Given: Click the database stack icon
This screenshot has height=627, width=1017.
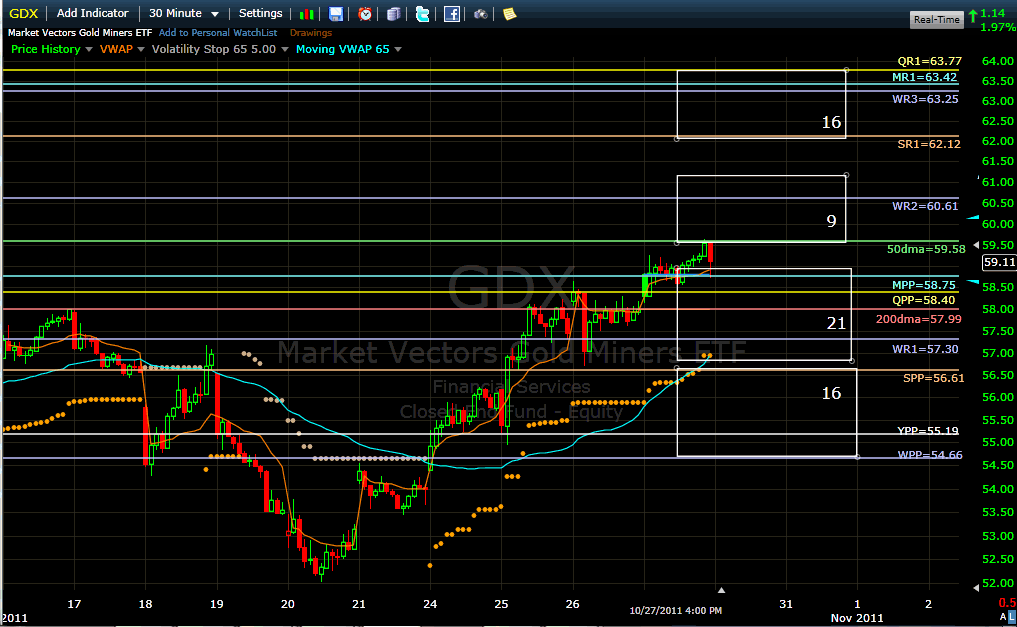Looking at the screenshot, I should (393, 14).
